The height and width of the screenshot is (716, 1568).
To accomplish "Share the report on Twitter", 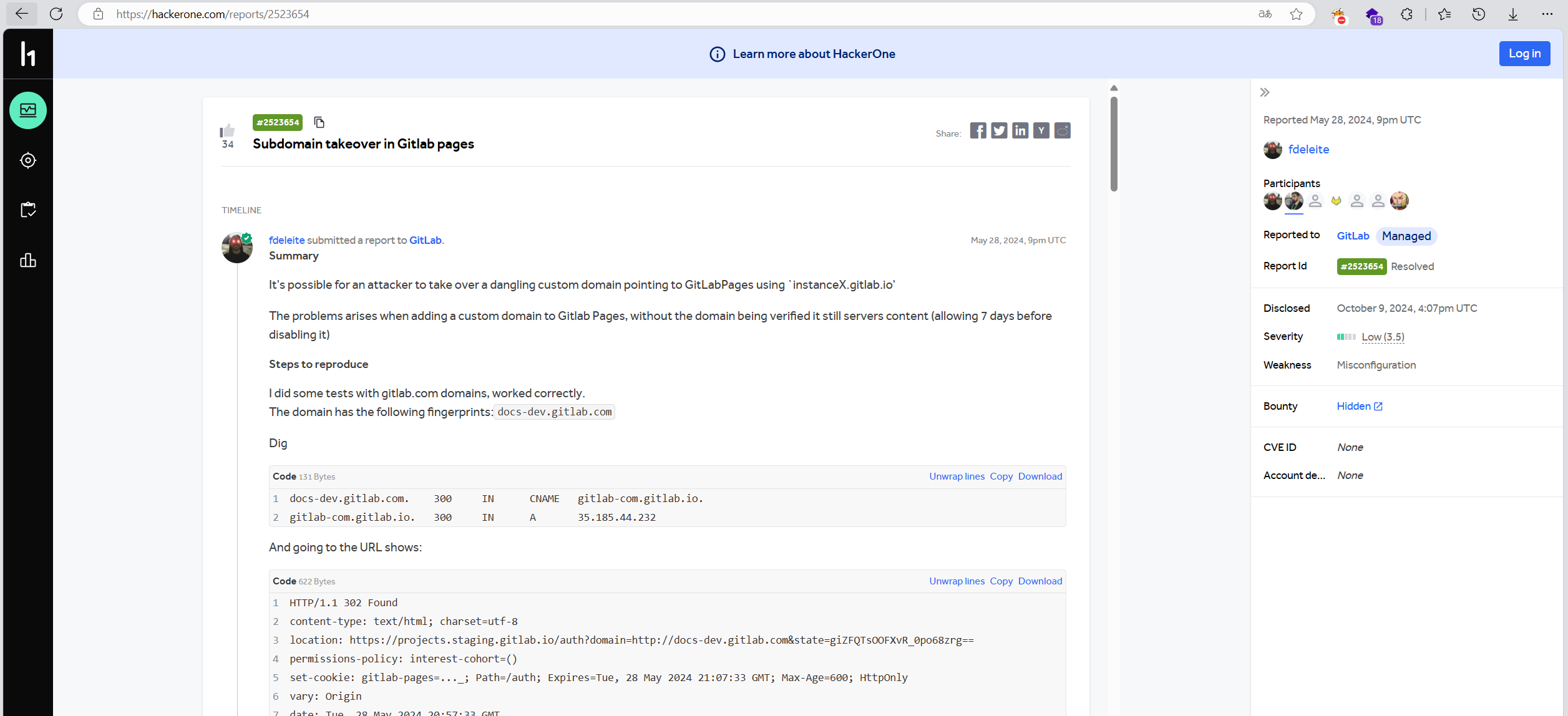I will coord(999,130).
